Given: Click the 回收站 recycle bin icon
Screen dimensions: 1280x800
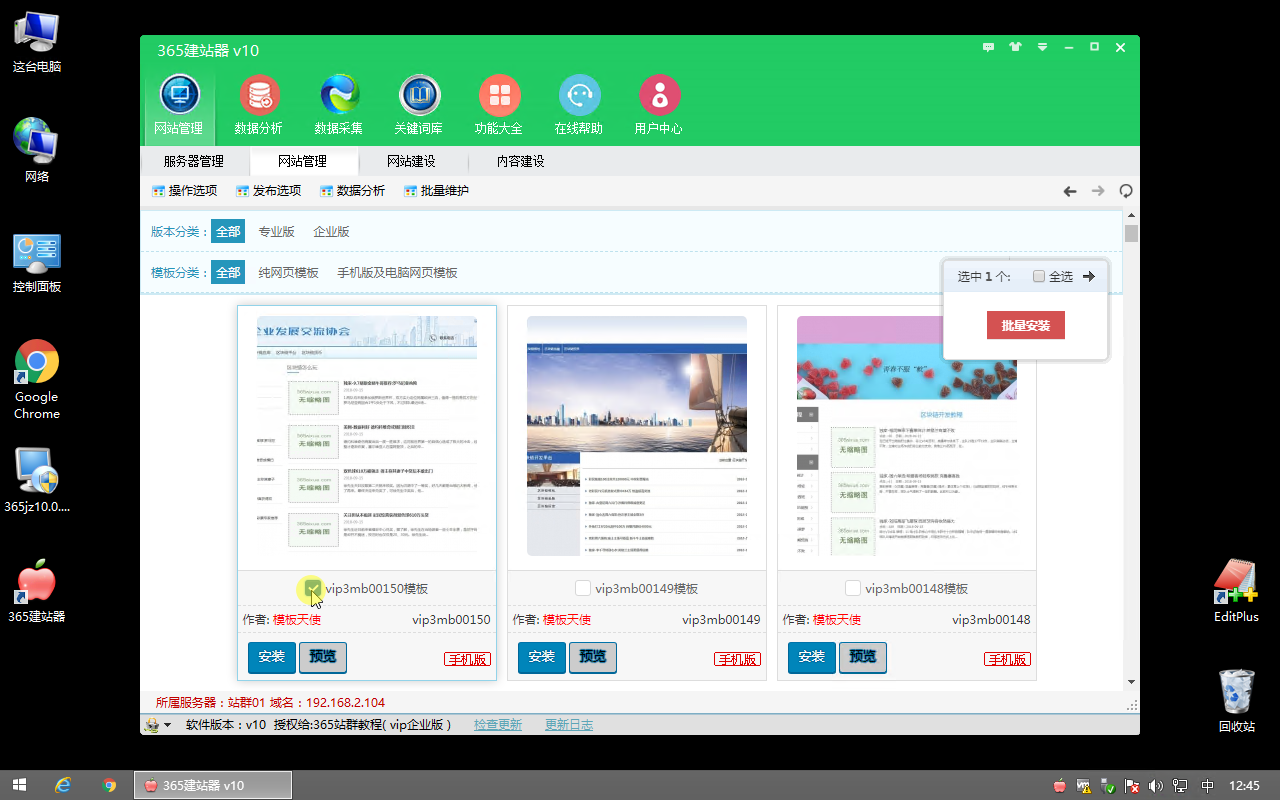Looking at the screenshot, I should pyautogui.click(x=1237, y=701).
